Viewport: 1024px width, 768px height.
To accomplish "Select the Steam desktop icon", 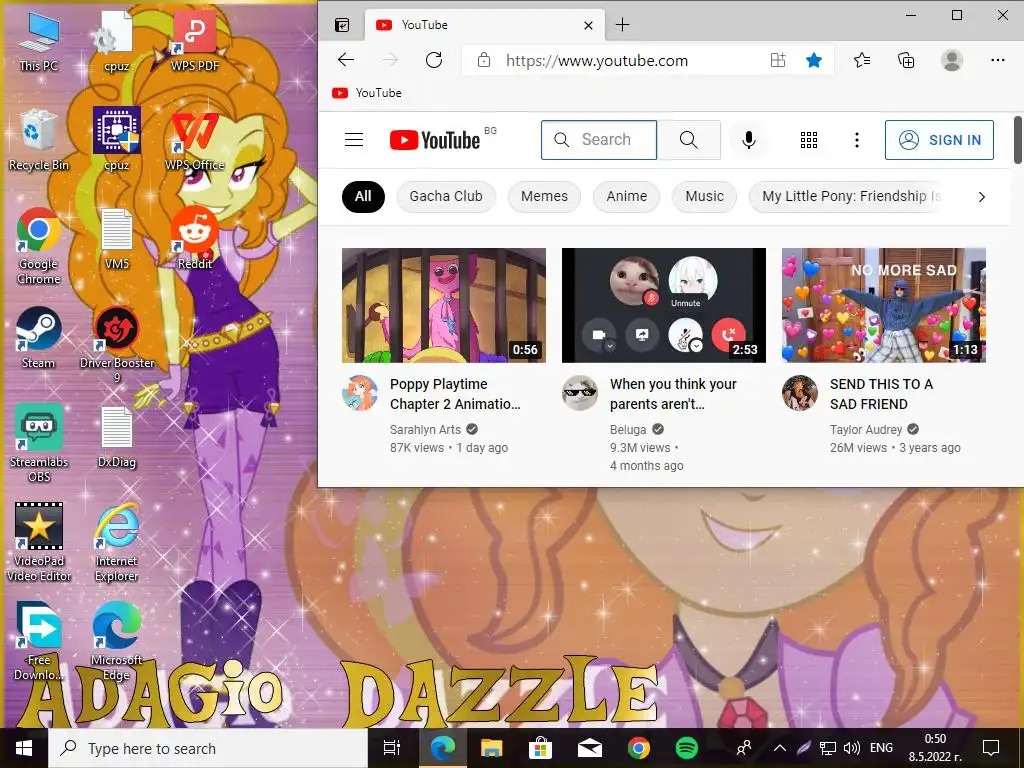I will (x=39, y=338).
